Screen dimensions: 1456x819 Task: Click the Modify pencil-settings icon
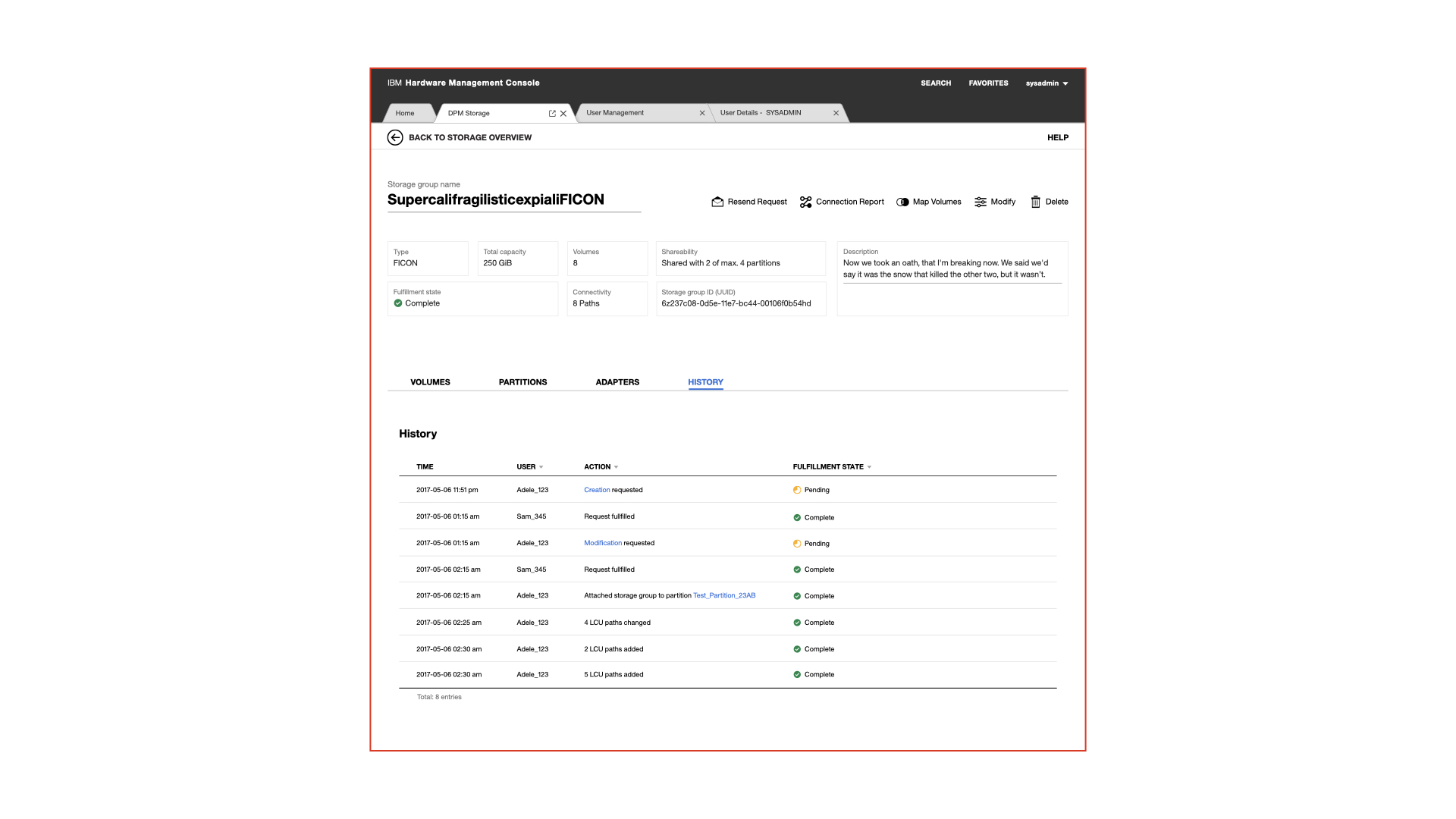[x=979, y=202]
